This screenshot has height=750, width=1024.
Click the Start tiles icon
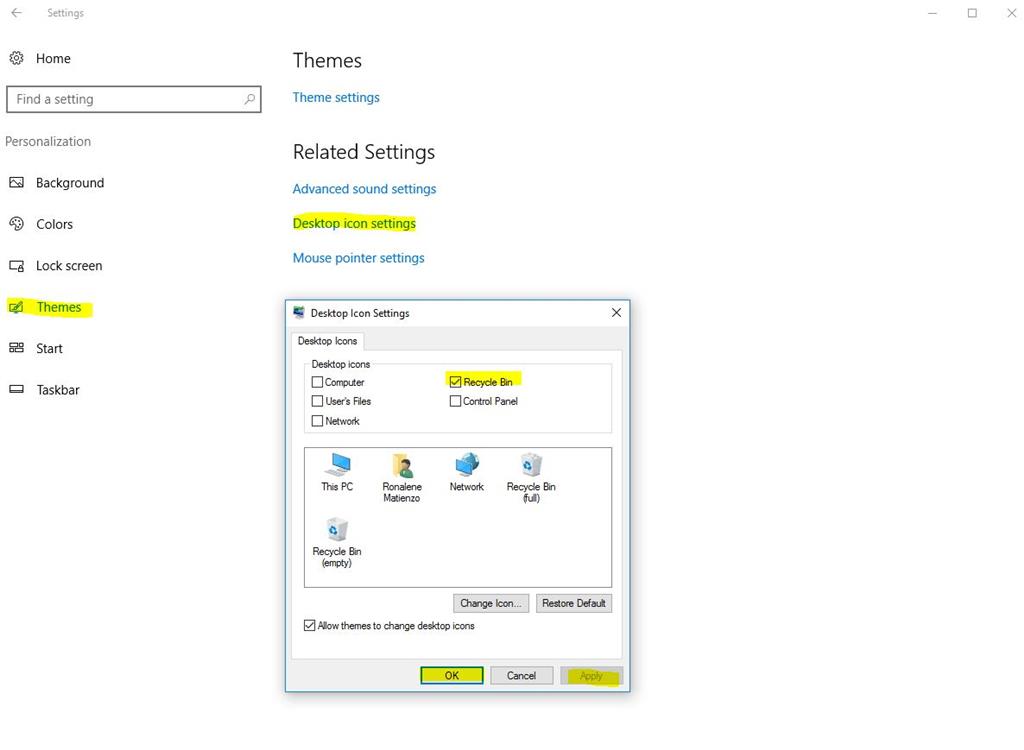(16, 348)
